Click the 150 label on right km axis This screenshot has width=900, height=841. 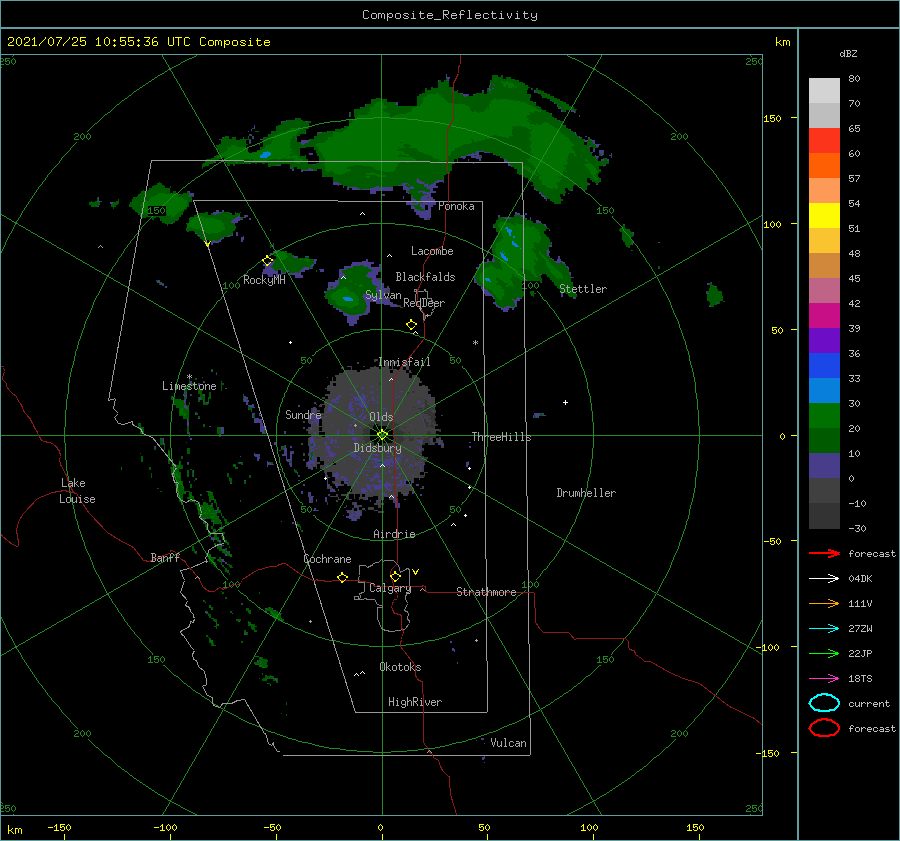(x=772, y=118)
